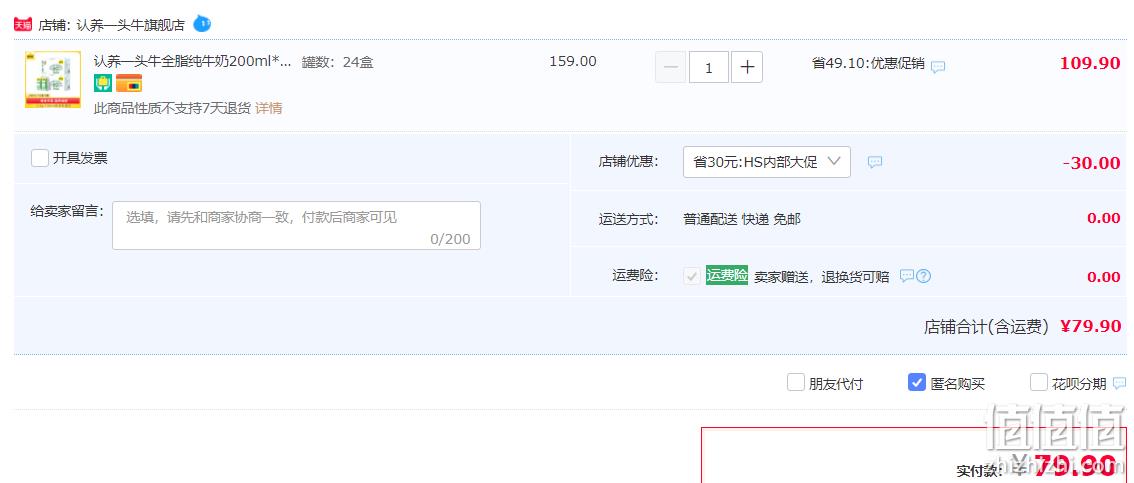Open 详情 link about 7-day return
The width and height of the screenshot is (1134, 483).
[268, 108]
